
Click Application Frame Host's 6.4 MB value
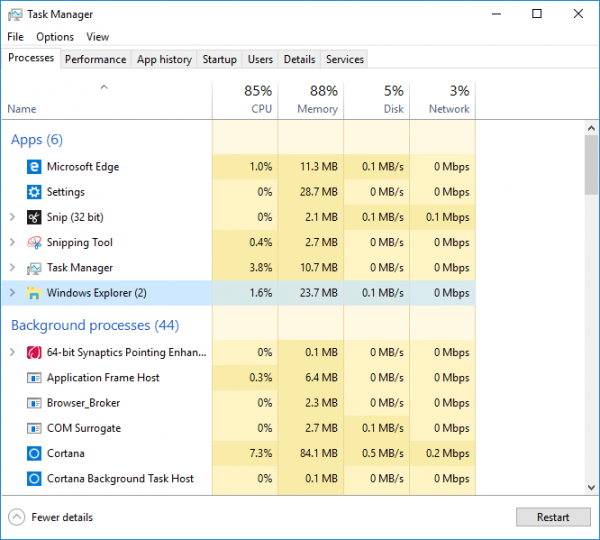click(321, 378)
